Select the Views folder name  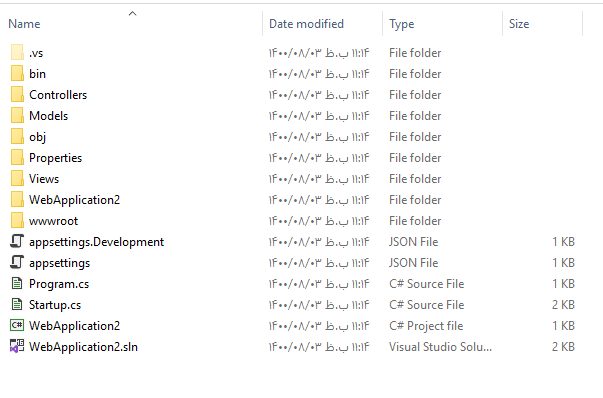click(x=44, y=179)
